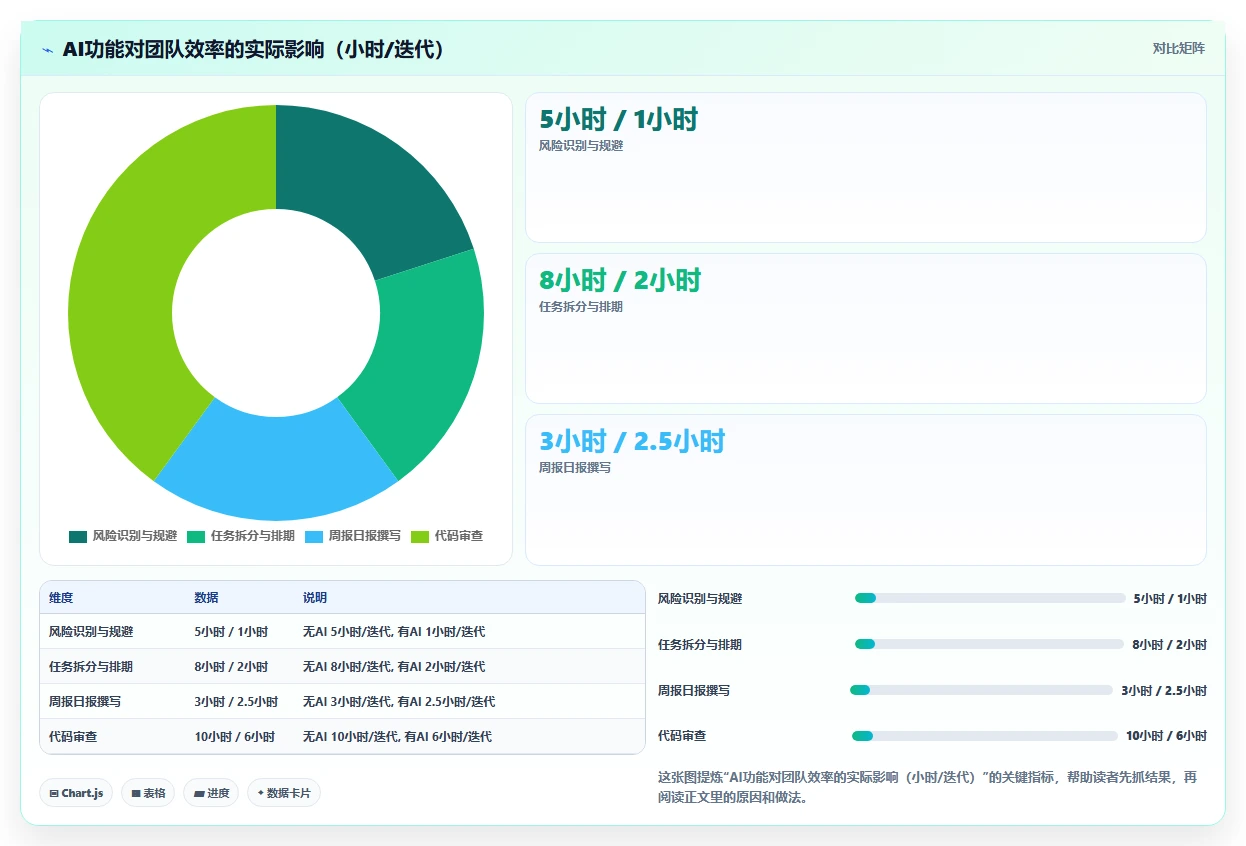Toggle the 代码审查 legend swatch
The width and height of the screenshot is (1246, 846).
click(x=420, y=537)
